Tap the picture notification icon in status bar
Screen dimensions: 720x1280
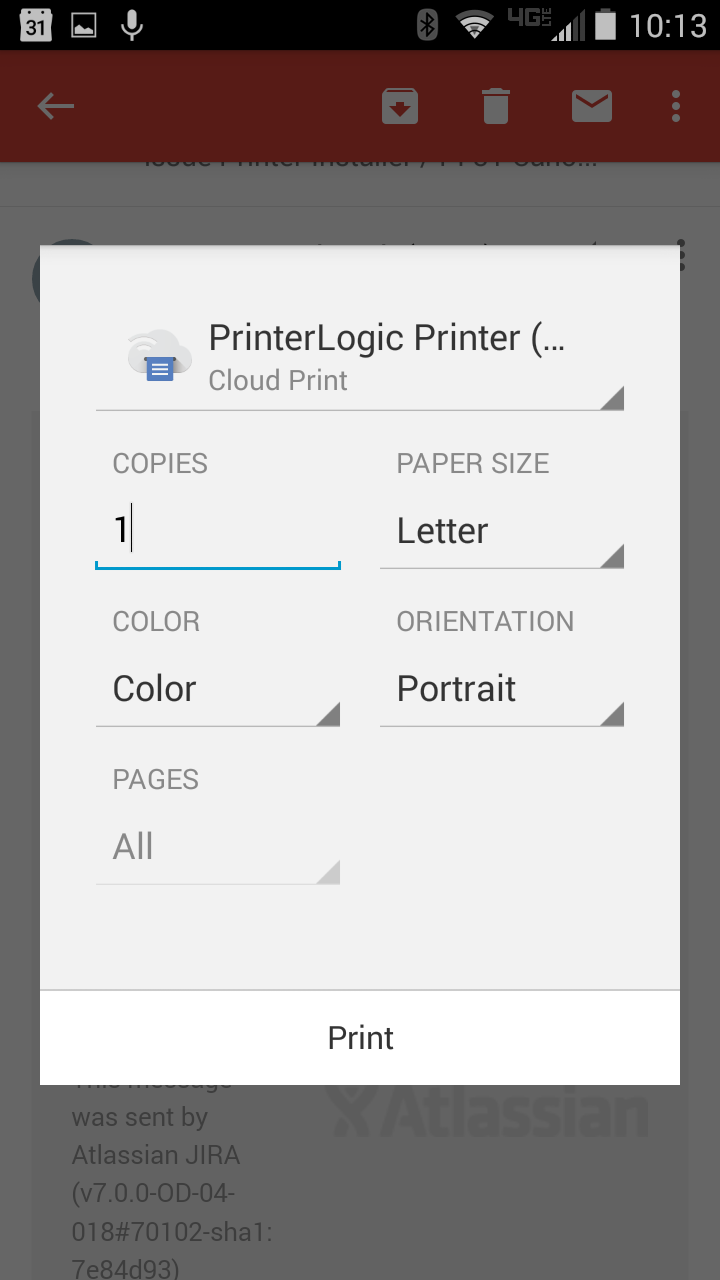coord(84,25)
